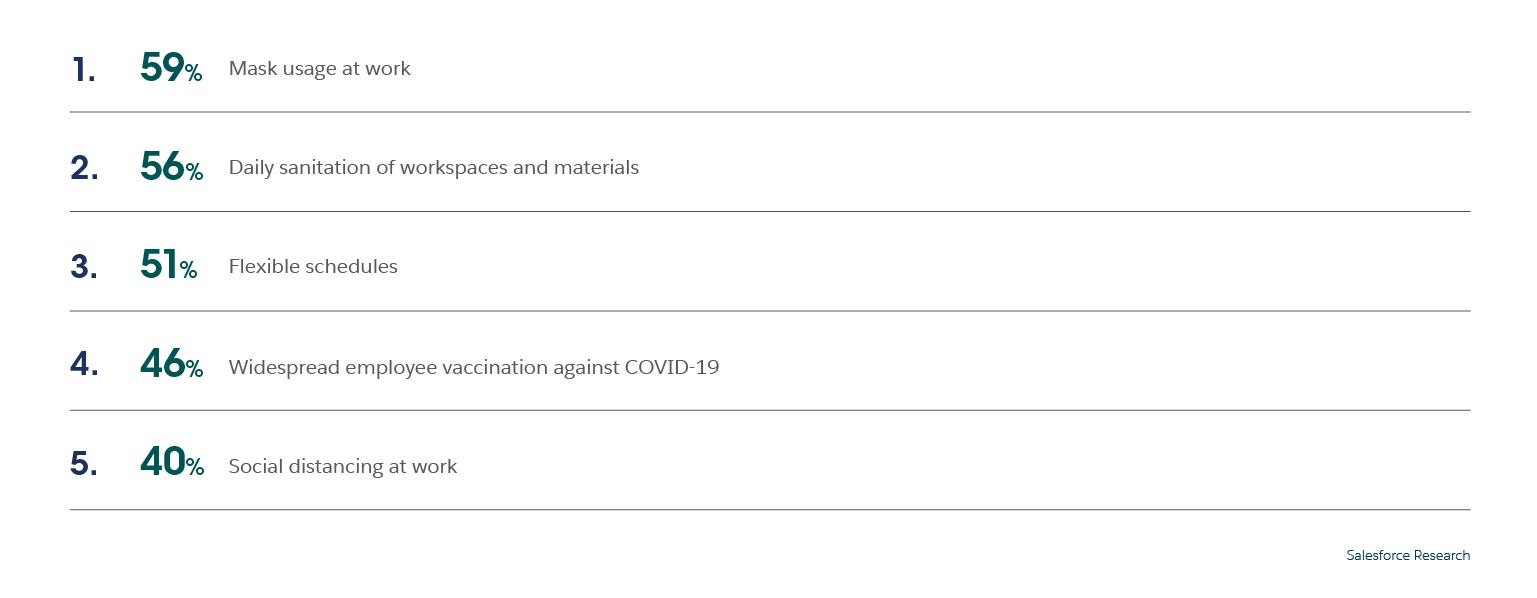
Task: Click the 40% statistic
Action: pos(171,464)
